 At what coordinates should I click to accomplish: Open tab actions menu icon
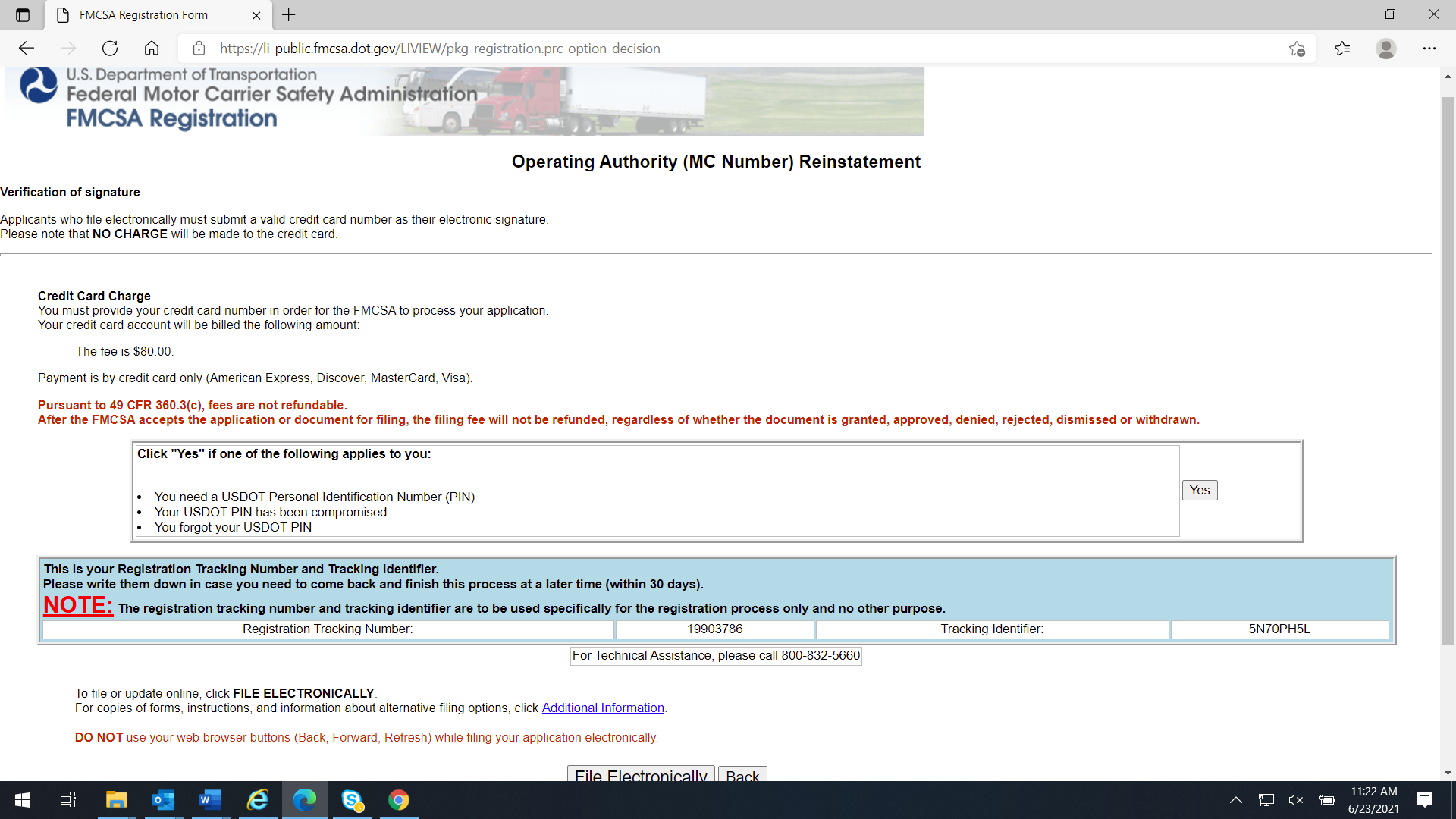click(x=23, y=15)
